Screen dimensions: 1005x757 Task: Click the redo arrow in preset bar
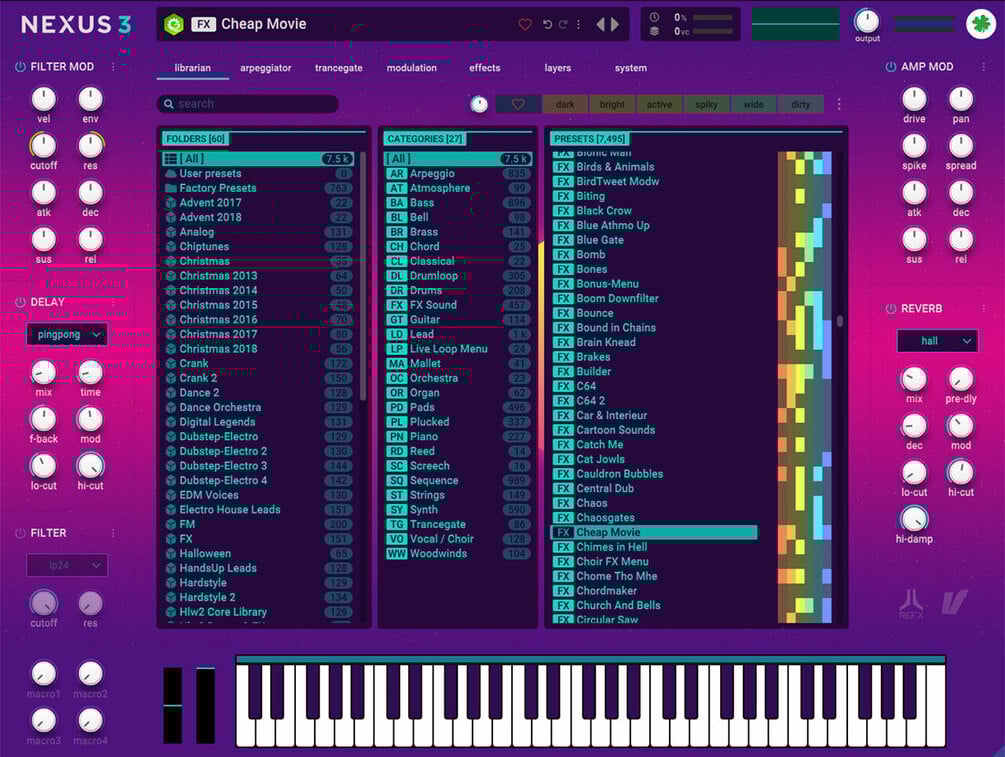click(x=563, y=24)
